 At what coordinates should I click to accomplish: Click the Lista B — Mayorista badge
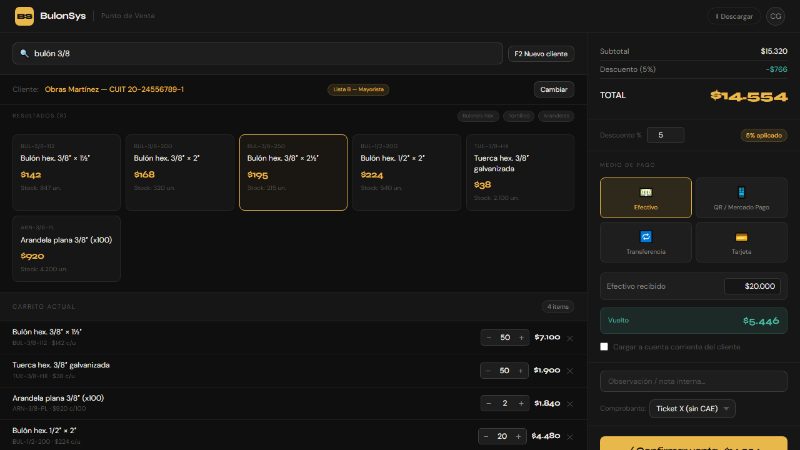pyautogui.click(x=358, y=90)
